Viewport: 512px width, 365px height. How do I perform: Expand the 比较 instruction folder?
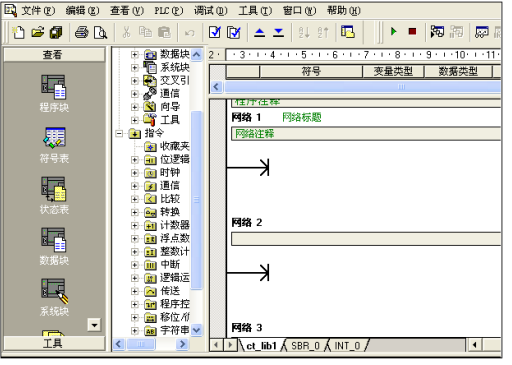coord(134,199)
